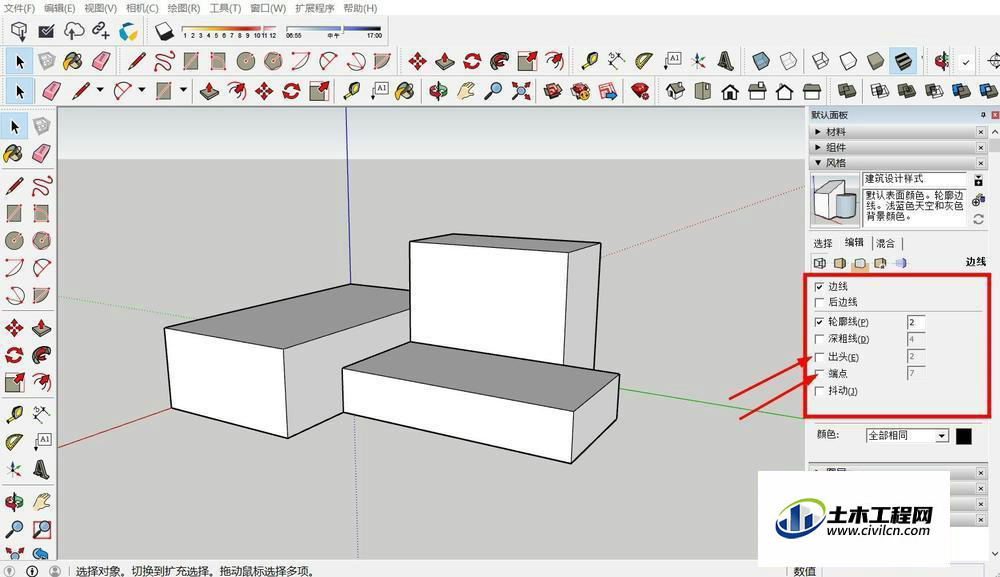Switch to Iso view house icon
Screen dimensions: 1000x577
tap(675, 91)
